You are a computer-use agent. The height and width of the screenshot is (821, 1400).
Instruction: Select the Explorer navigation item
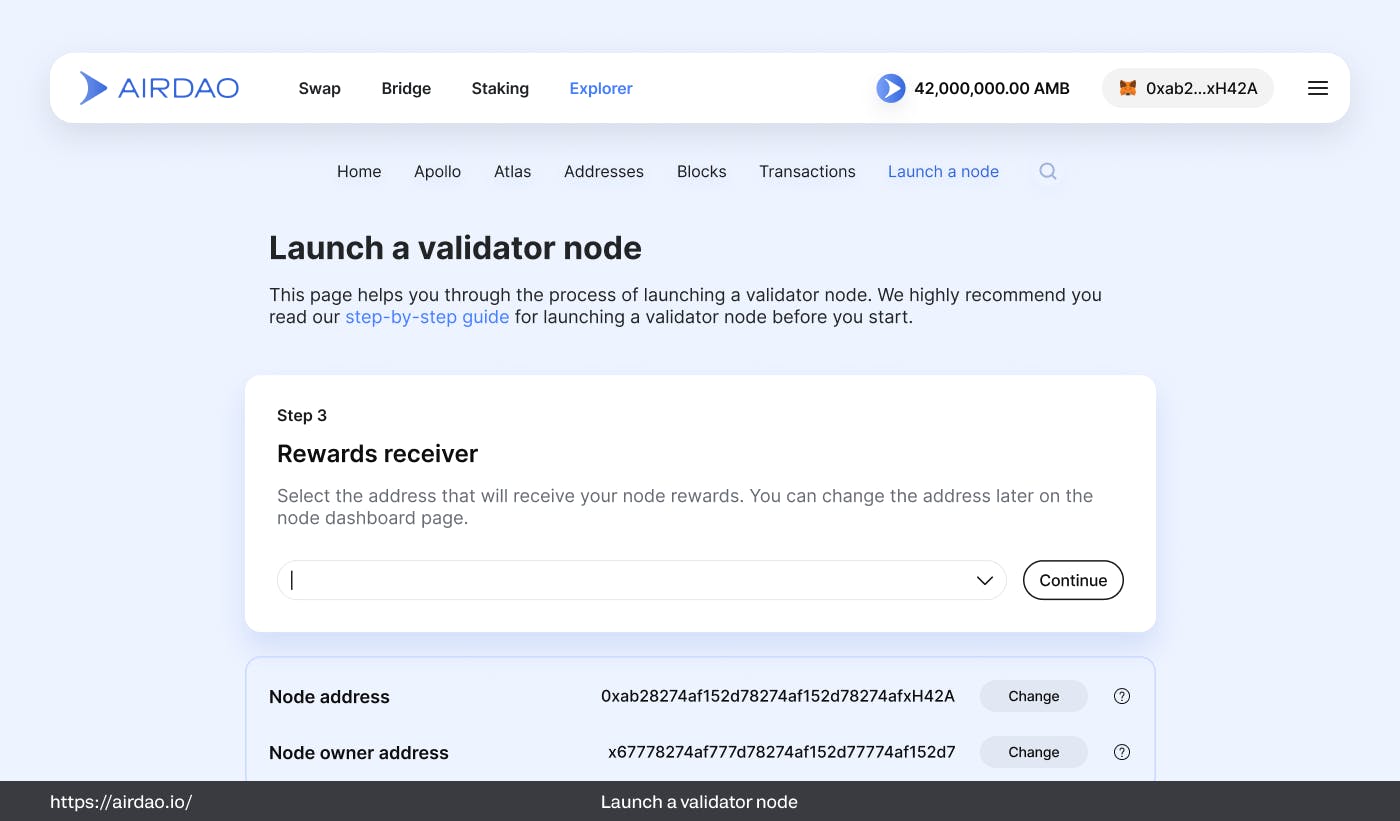601,88
